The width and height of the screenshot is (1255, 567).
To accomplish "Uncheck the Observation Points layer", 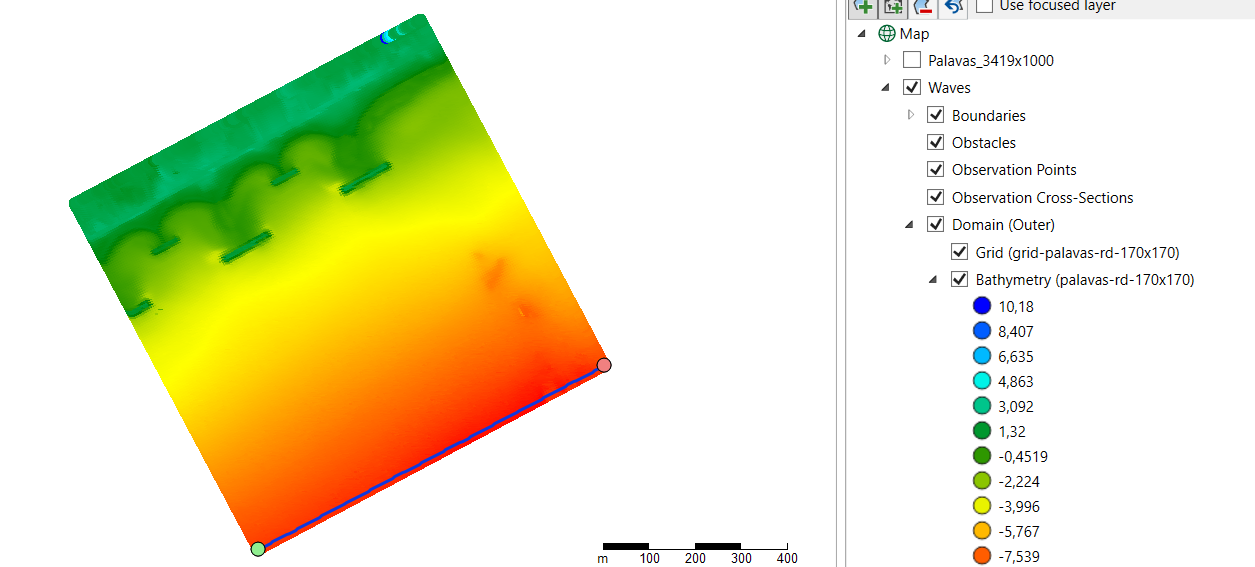I will [936, 170].
